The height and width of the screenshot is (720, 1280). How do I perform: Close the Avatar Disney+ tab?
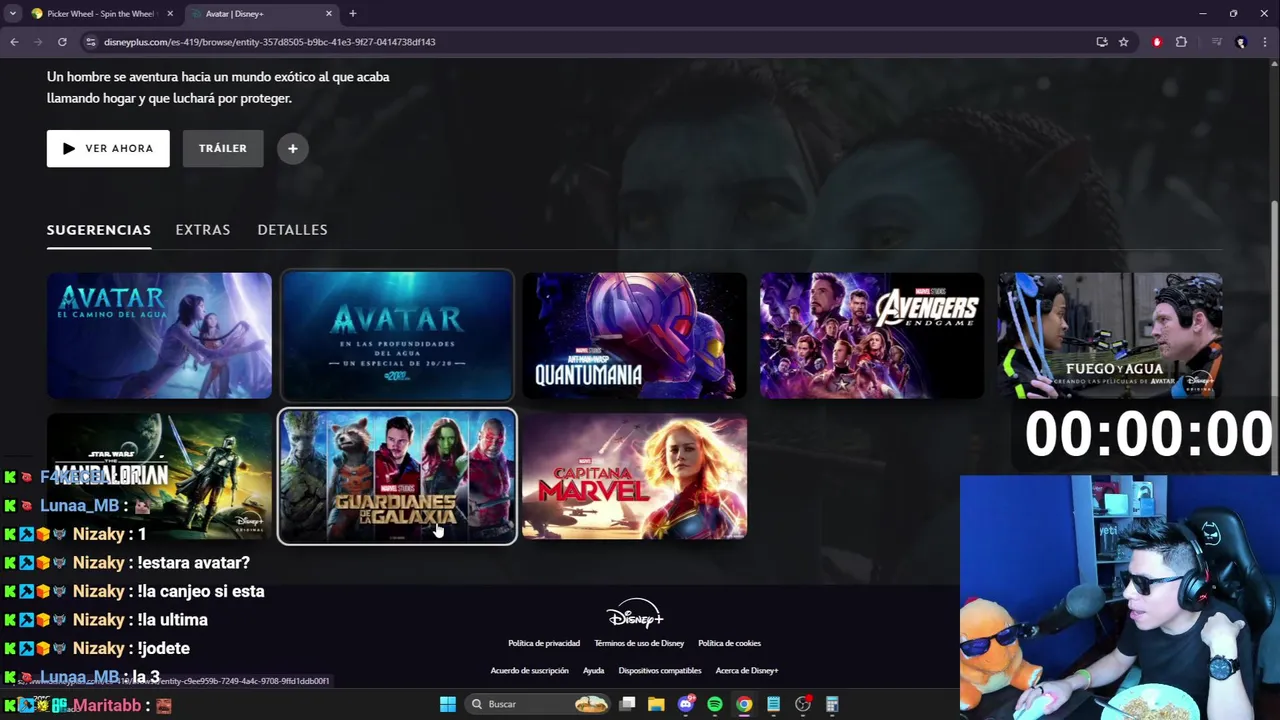point(329,14)
